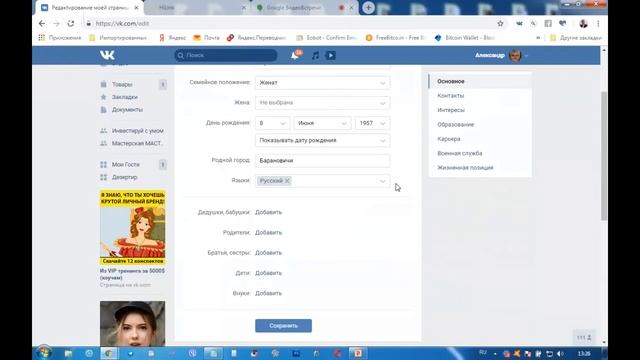The height and width of the screenshot is (360, 640).
Task: Expand the Семейное положение dropdown
Action: [x=322, y=82]
